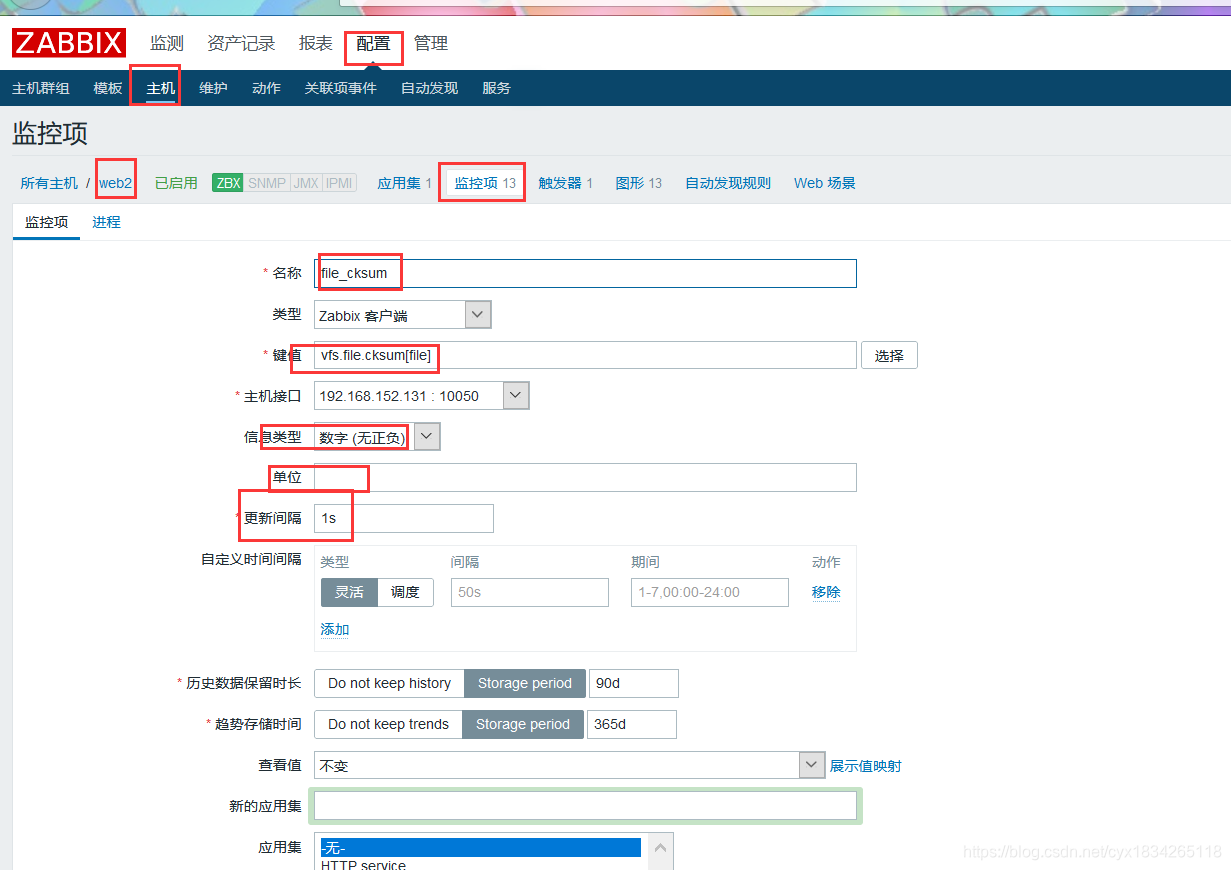Go to 模板 submenu
The image size is (1231, 870).
click(x=108, y=88)
